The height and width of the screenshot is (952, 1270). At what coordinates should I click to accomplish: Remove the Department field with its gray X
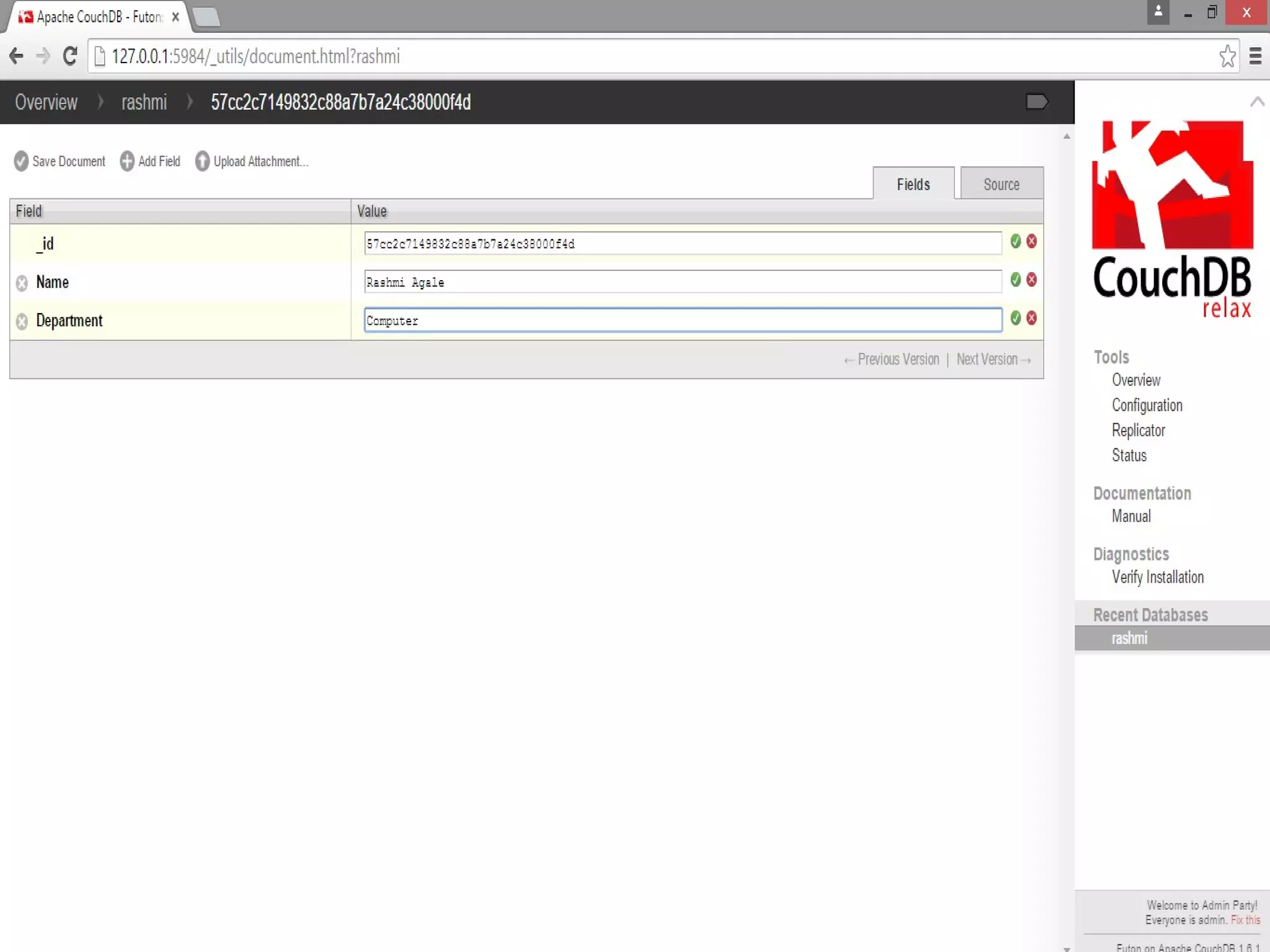click(22, 322)
